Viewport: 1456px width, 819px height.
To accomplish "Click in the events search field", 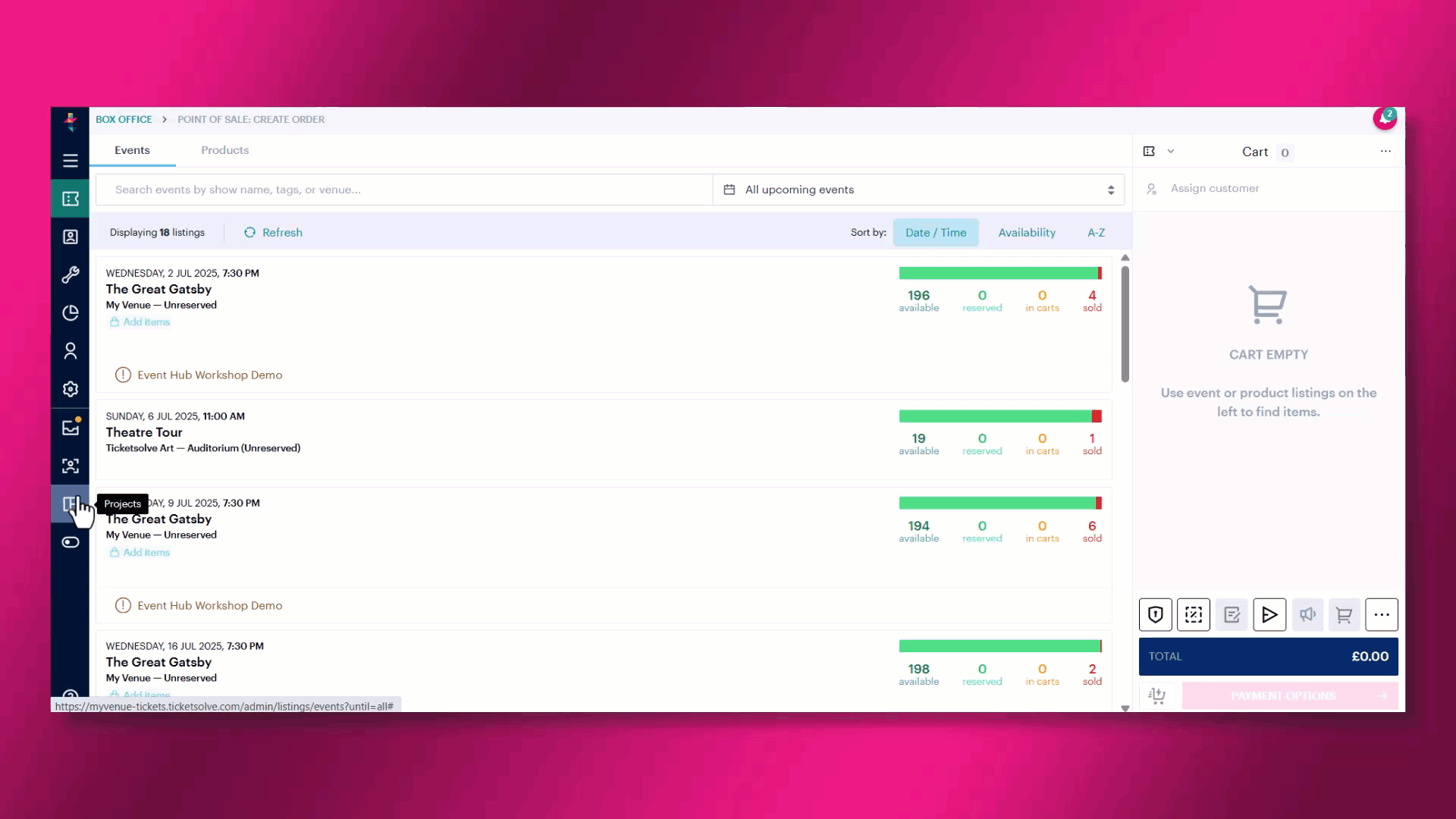I will 404,190.
